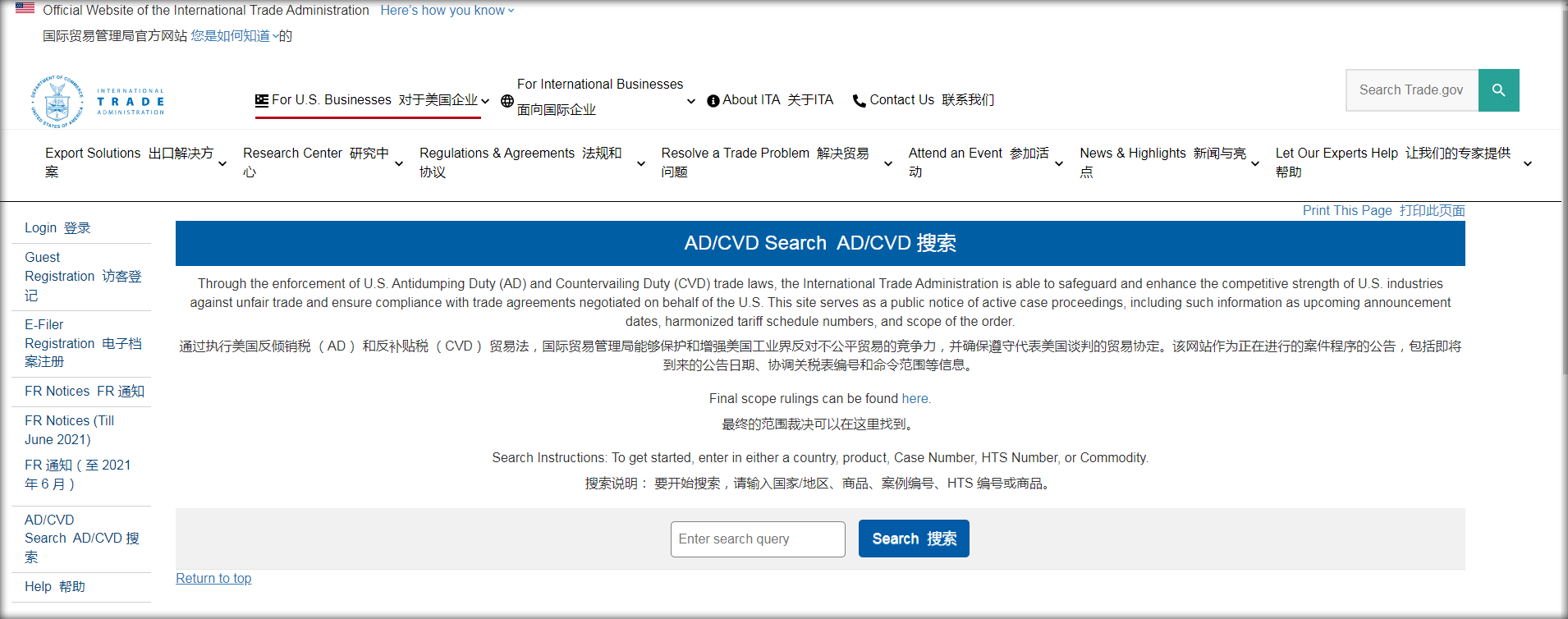Click 'Official Website of the International Trade Administration' text
Viewport: 1568px width, 619px height.
(206, 11)
